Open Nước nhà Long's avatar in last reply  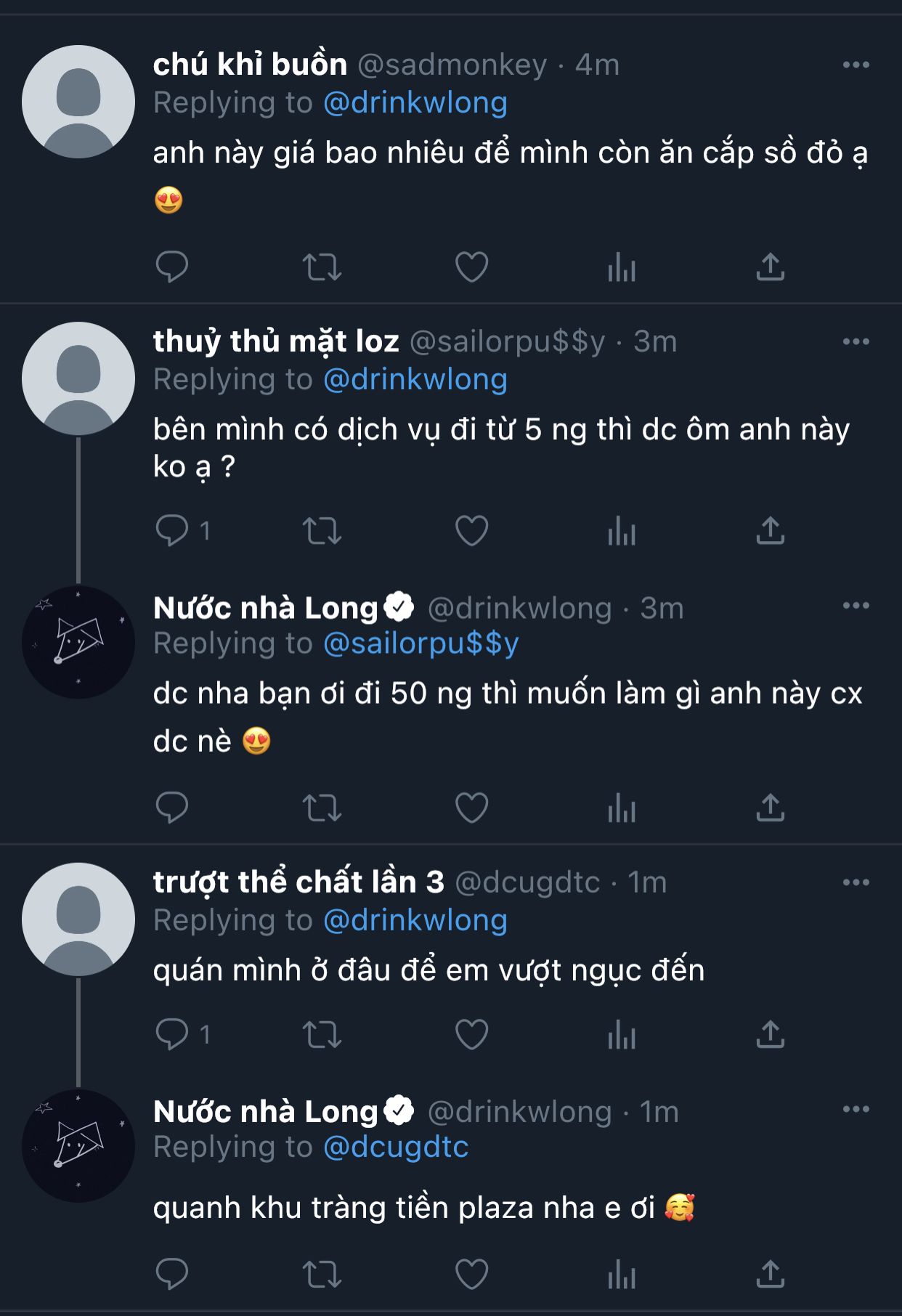point(78,1146)
